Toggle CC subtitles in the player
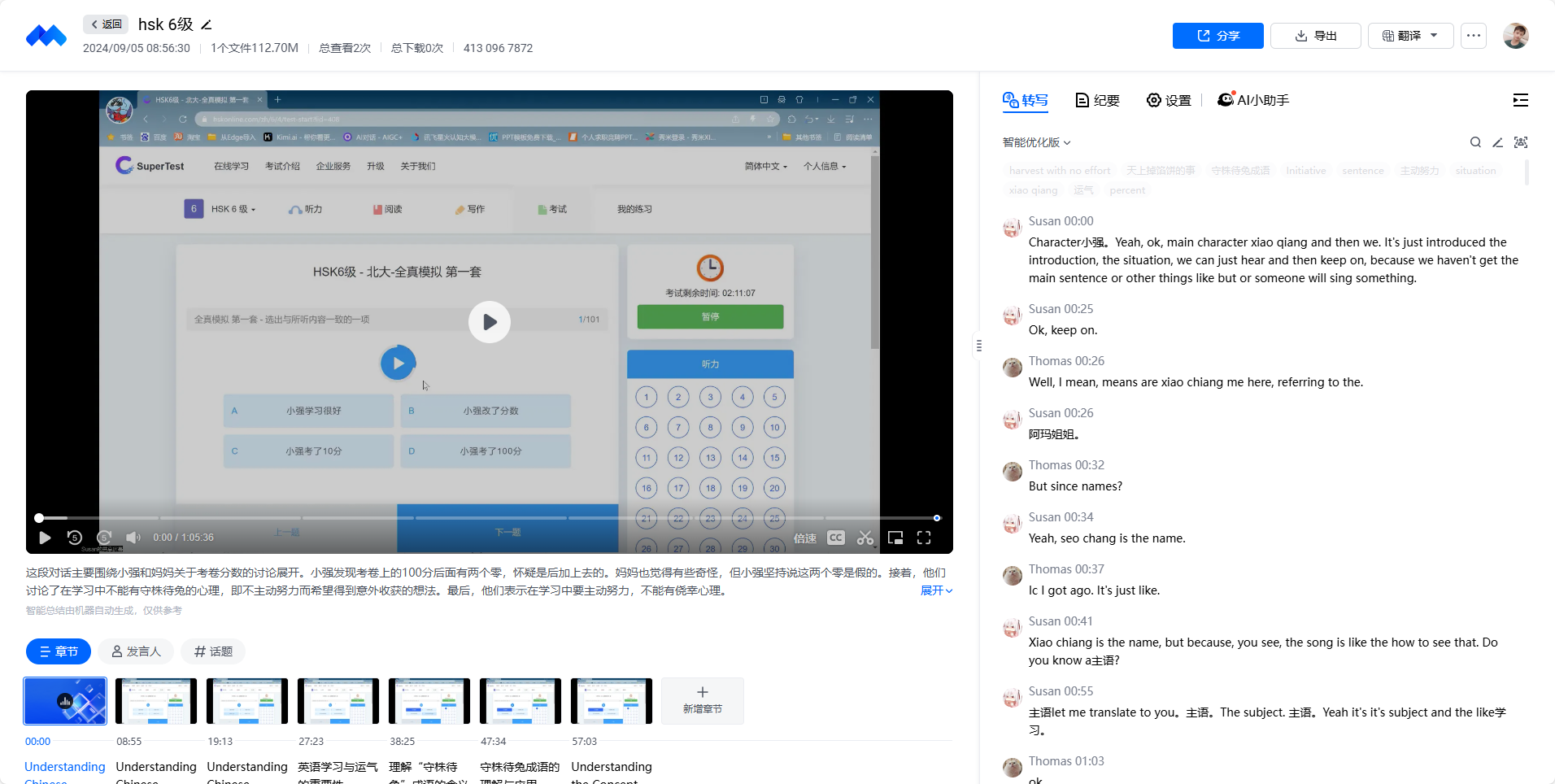This screenshot has height=784, width=1555. (x=835, y=538)
